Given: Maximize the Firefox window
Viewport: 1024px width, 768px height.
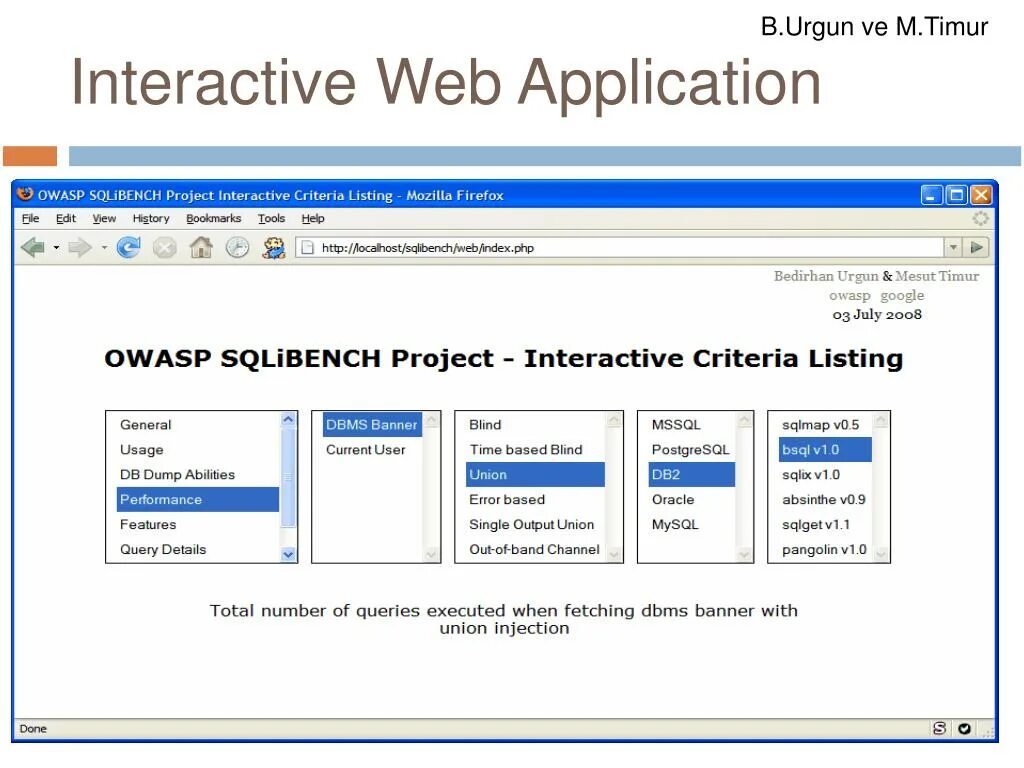Looking at the screenshot, I should (x=956, y=195).
